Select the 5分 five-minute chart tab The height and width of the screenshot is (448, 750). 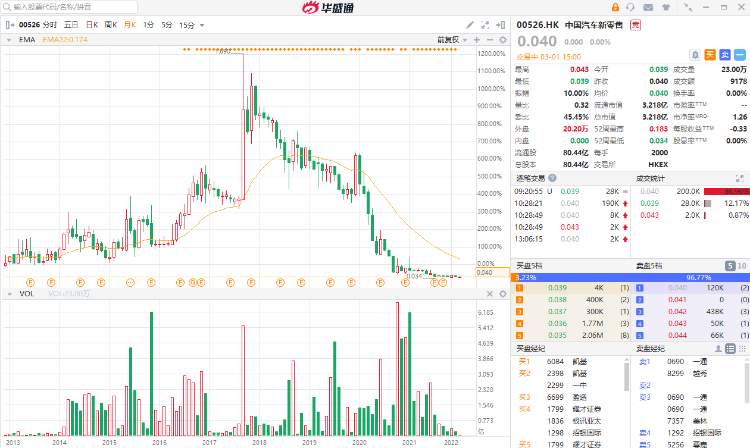166,25
